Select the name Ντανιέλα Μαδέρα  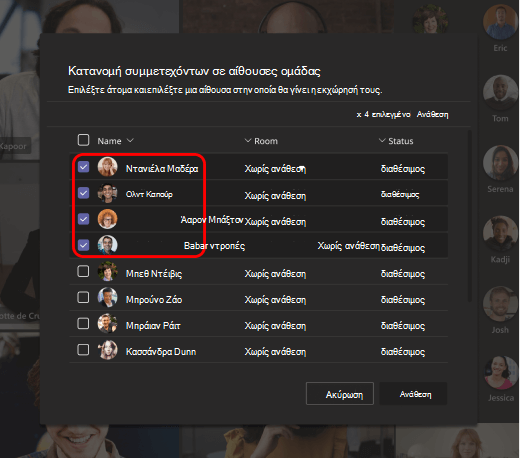[162, 169]
